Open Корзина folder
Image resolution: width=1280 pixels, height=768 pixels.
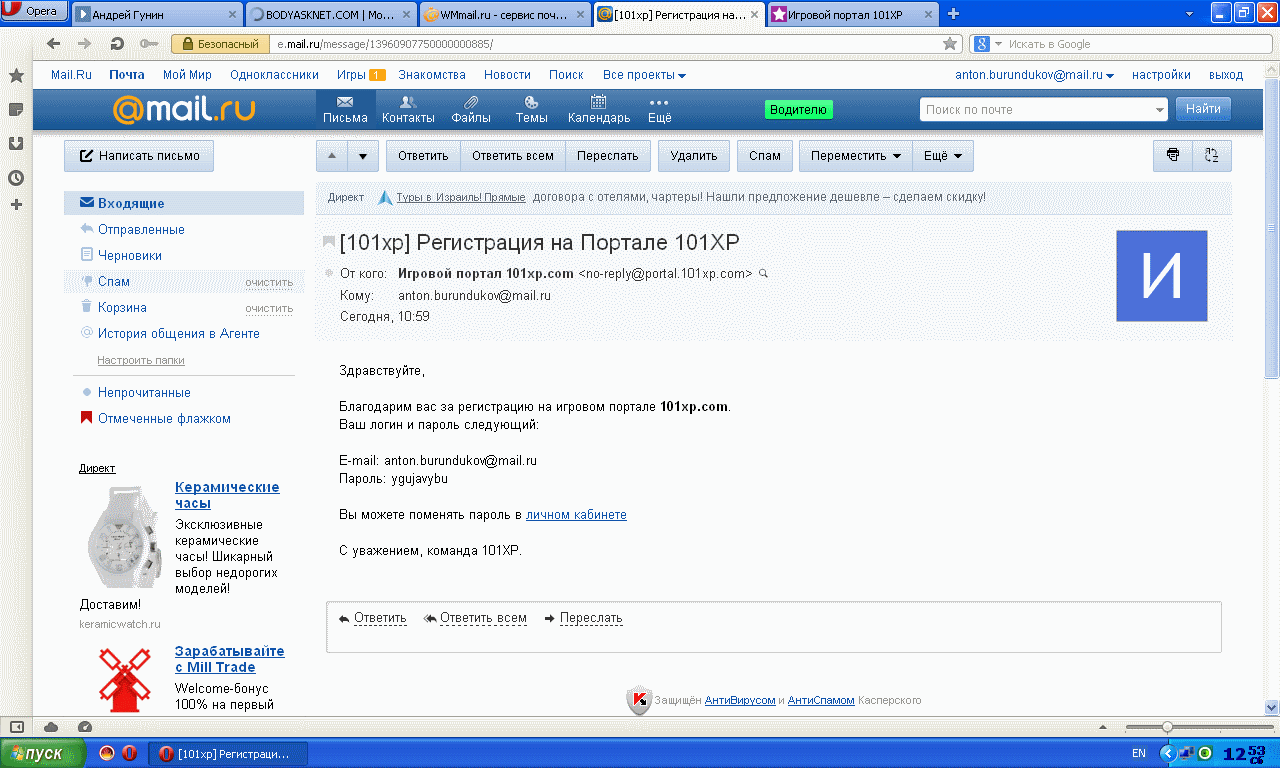tap(122, 307)
